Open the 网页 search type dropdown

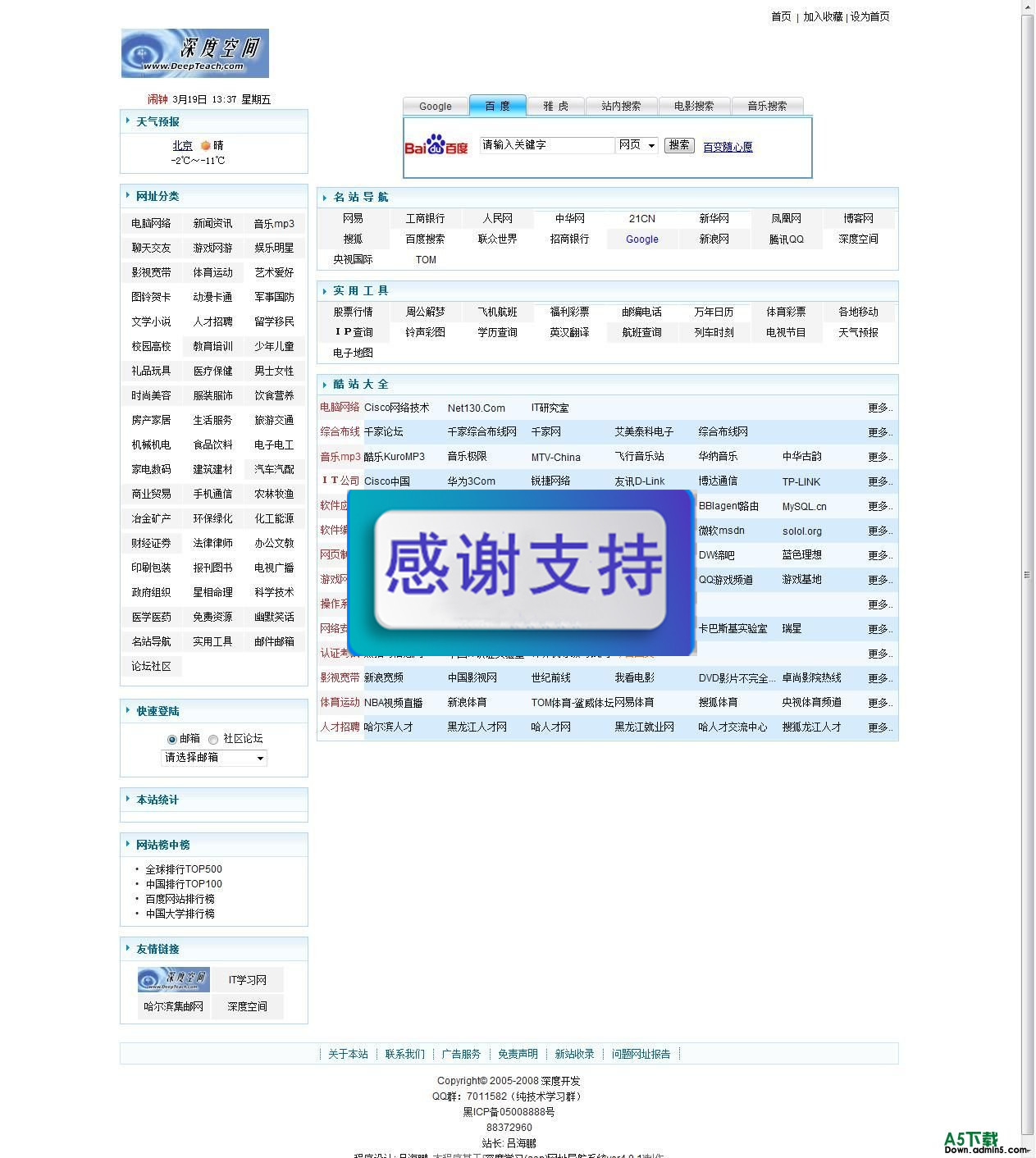pyautogui.click(x=637, y=145)
